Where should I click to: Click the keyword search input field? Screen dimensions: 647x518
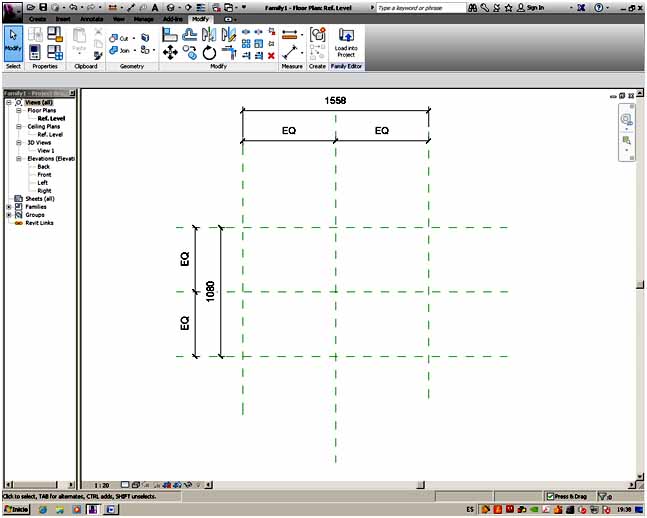(x=420, y=7)
